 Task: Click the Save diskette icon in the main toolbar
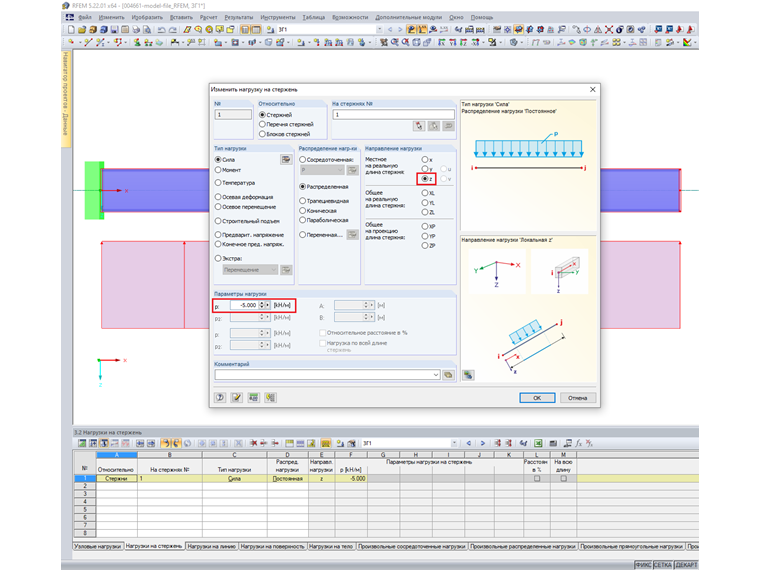[114, 30]
